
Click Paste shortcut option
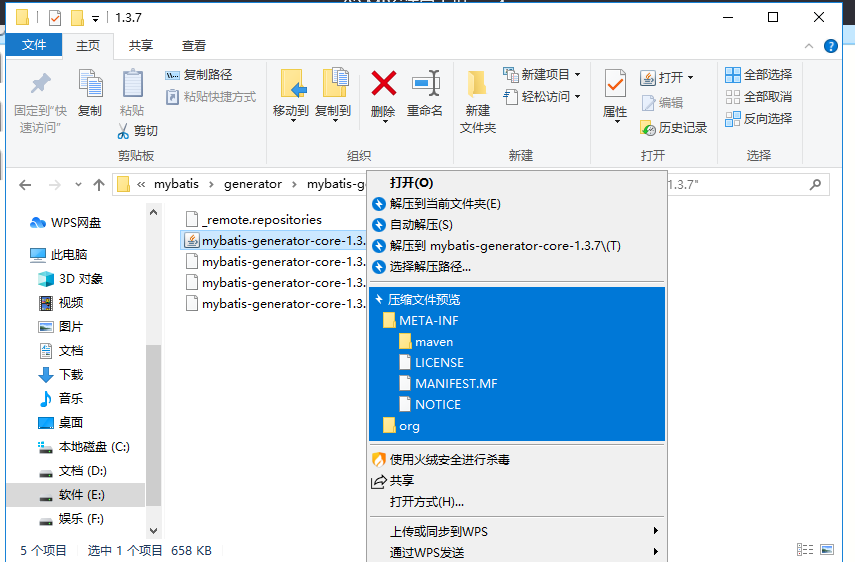pos(211,97)
